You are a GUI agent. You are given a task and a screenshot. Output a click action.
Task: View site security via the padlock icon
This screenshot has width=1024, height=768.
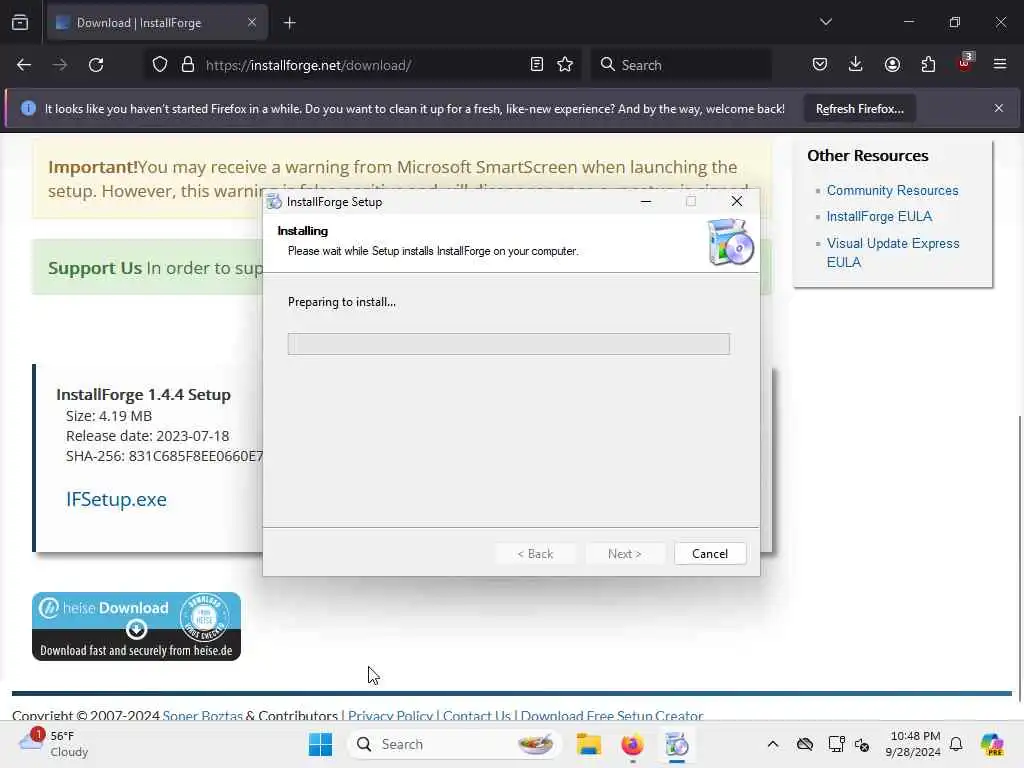[188, 65]
